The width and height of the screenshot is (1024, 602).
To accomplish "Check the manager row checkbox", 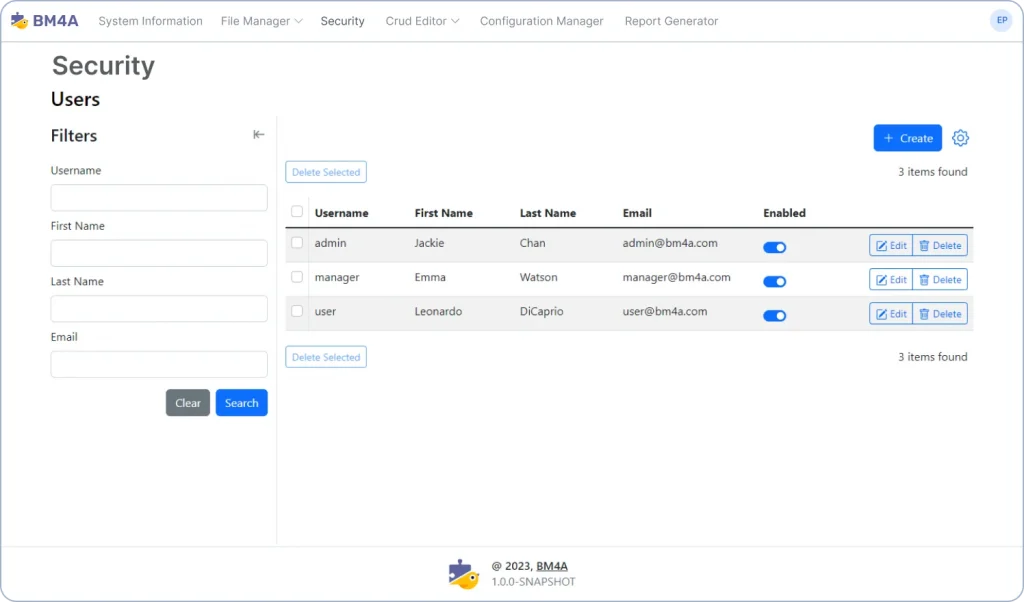I will [x=297, y=277].
